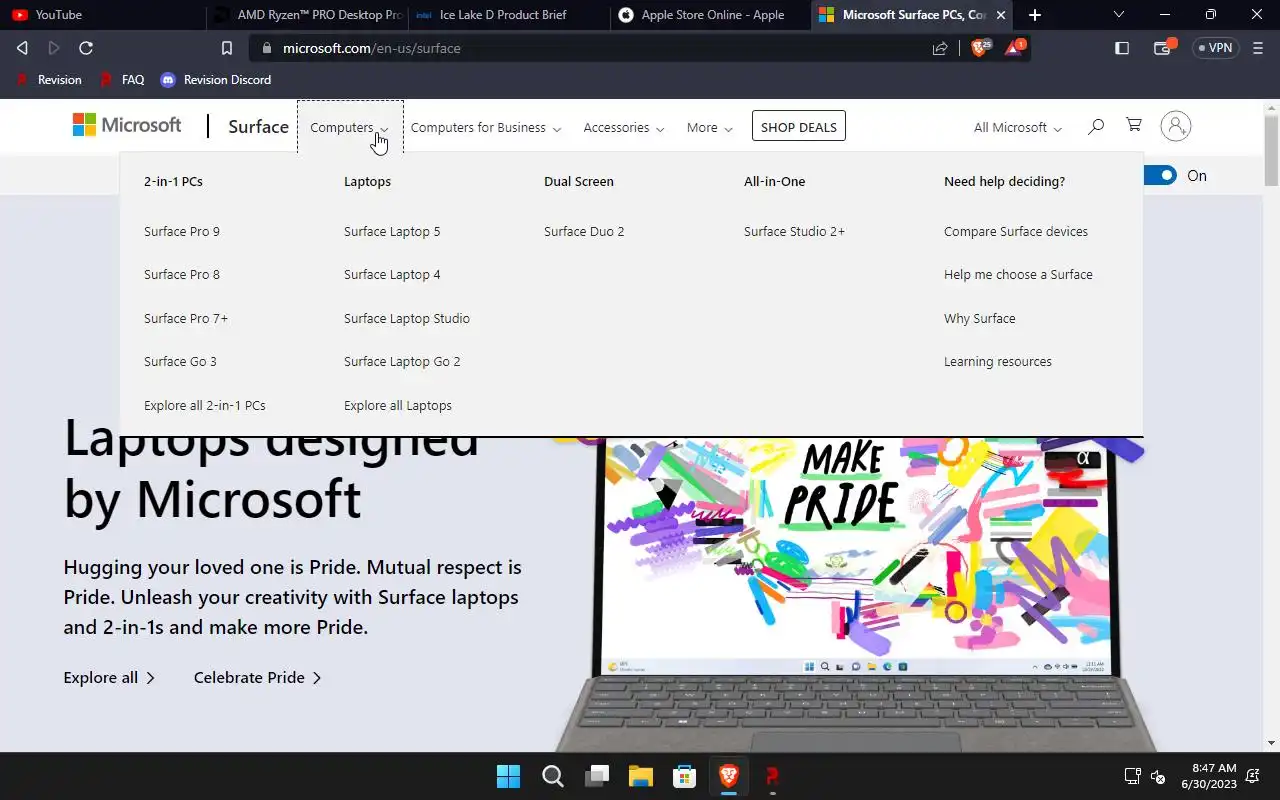Click the muted volume tray icon
The width and height of the screenshot is (1280, 800).
coord(1158,776)
